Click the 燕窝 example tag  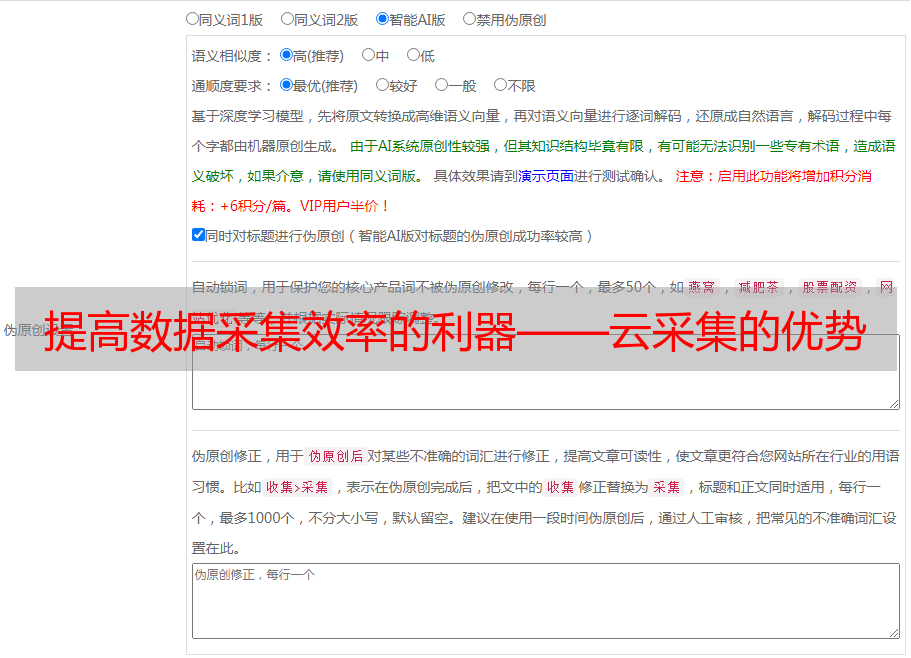[x=702, y=287]
